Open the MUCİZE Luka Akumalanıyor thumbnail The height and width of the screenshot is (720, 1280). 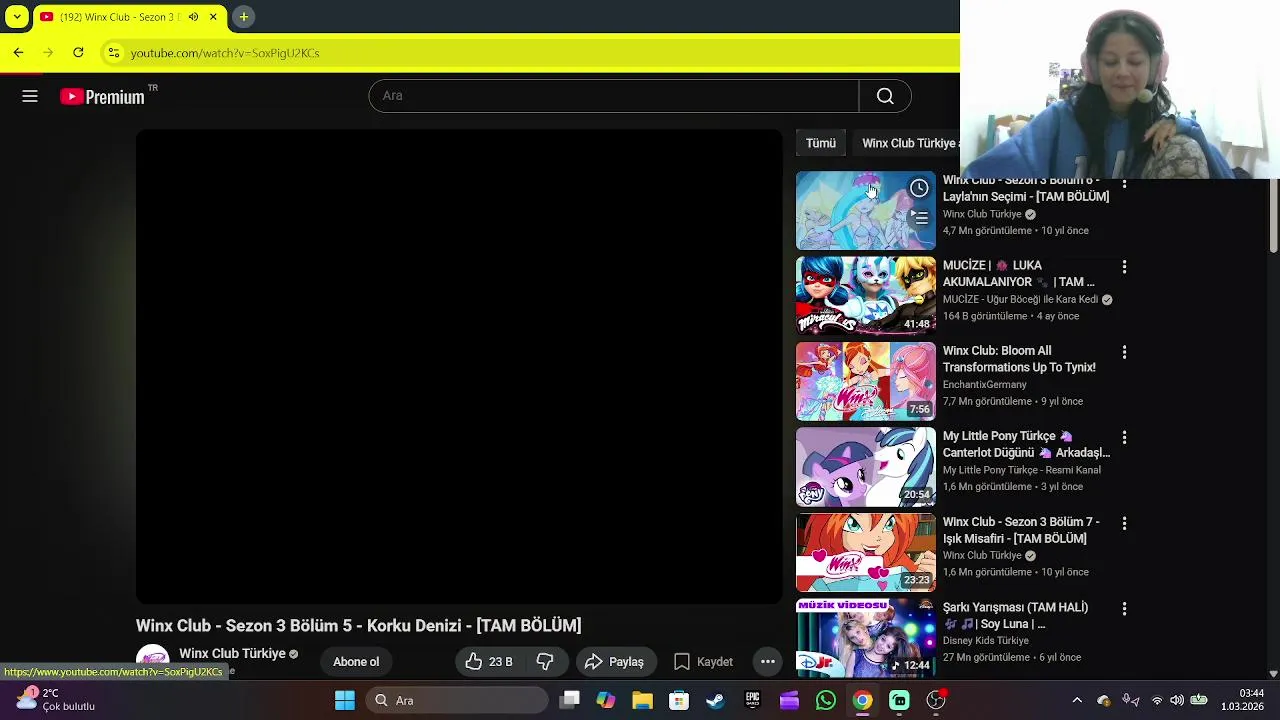coord(866,296)
